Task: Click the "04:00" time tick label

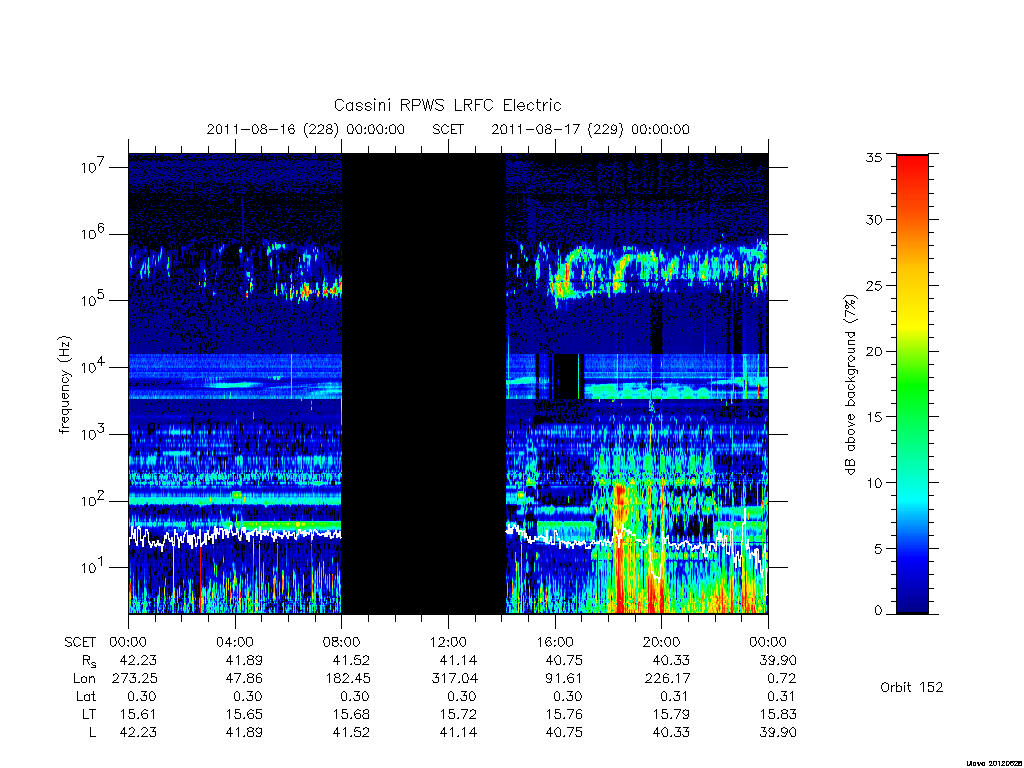Action: pyautogui.click(x=234, y=642)
